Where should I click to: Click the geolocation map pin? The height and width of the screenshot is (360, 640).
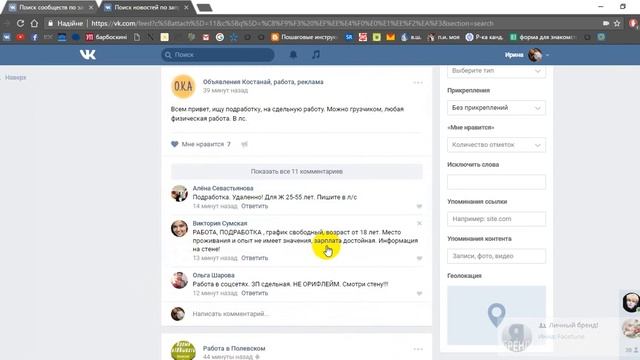point(496,315)
